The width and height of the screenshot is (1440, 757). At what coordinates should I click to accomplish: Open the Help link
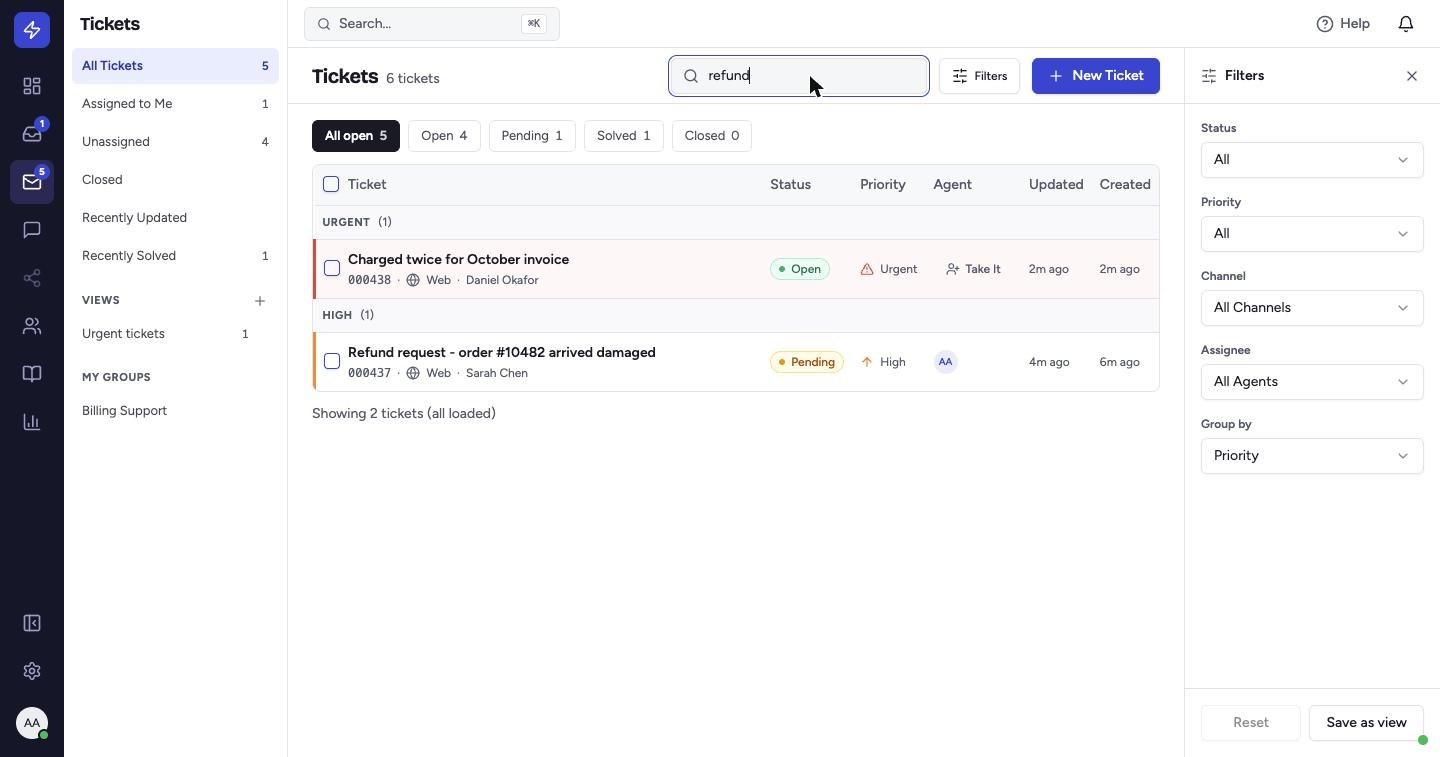(x=1343, y=24)
